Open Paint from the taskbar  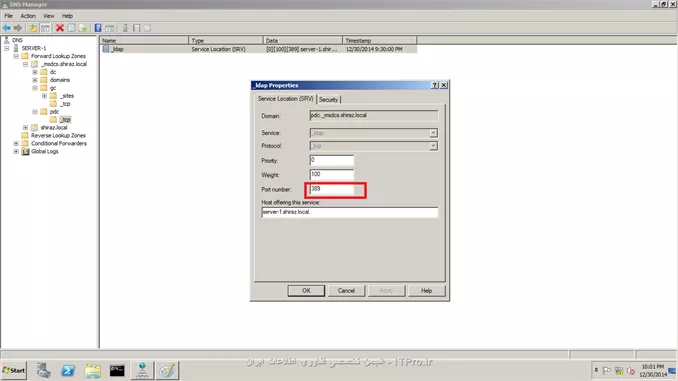(x=167, y=370)
